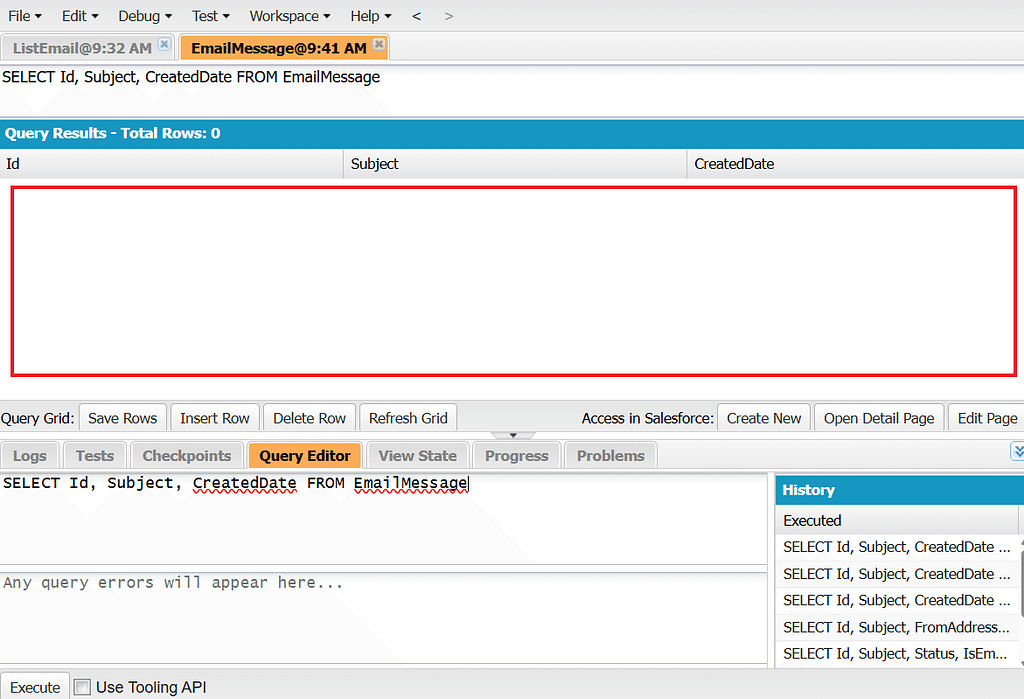Click the Save Rows button
Viewport: 1024px width, 699px height.
click(123, 418)
